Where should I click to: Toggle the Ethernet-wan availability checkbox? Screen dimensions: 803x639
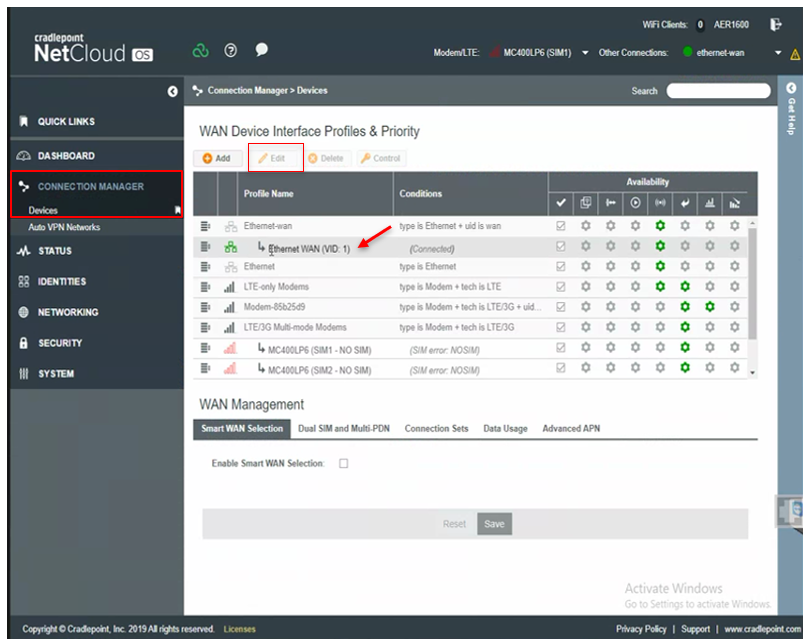click(x=561, y=226)
